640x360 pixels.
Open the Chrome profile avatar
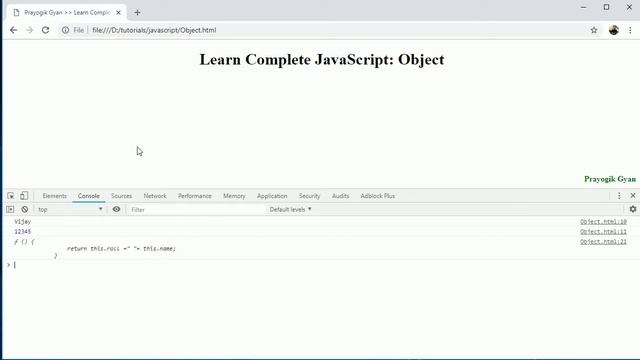click(x=614, y=30)
